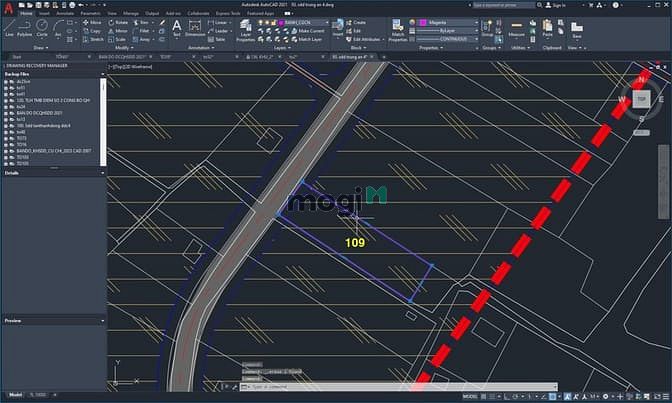Click the magenta color swatch in Properties
Image resolution: width=672 pixels, height=403 pixels.
(423, 22)
